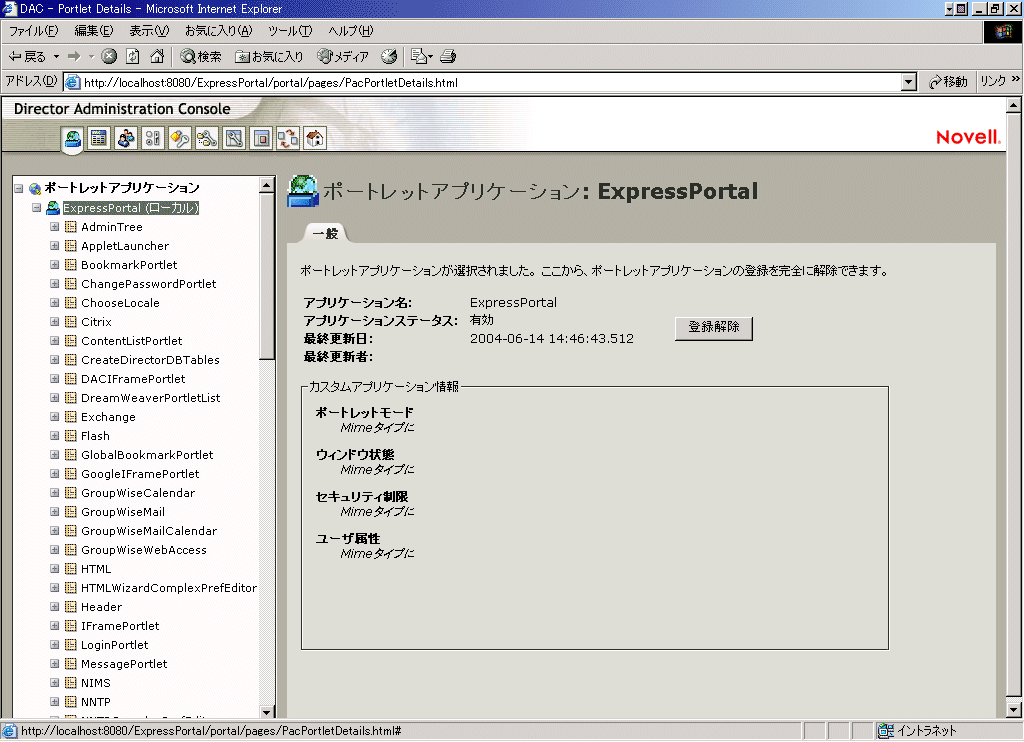Open the メディア media toolbar button
The height and width of the screenshot is (742, 1024).
click(343, 57)
